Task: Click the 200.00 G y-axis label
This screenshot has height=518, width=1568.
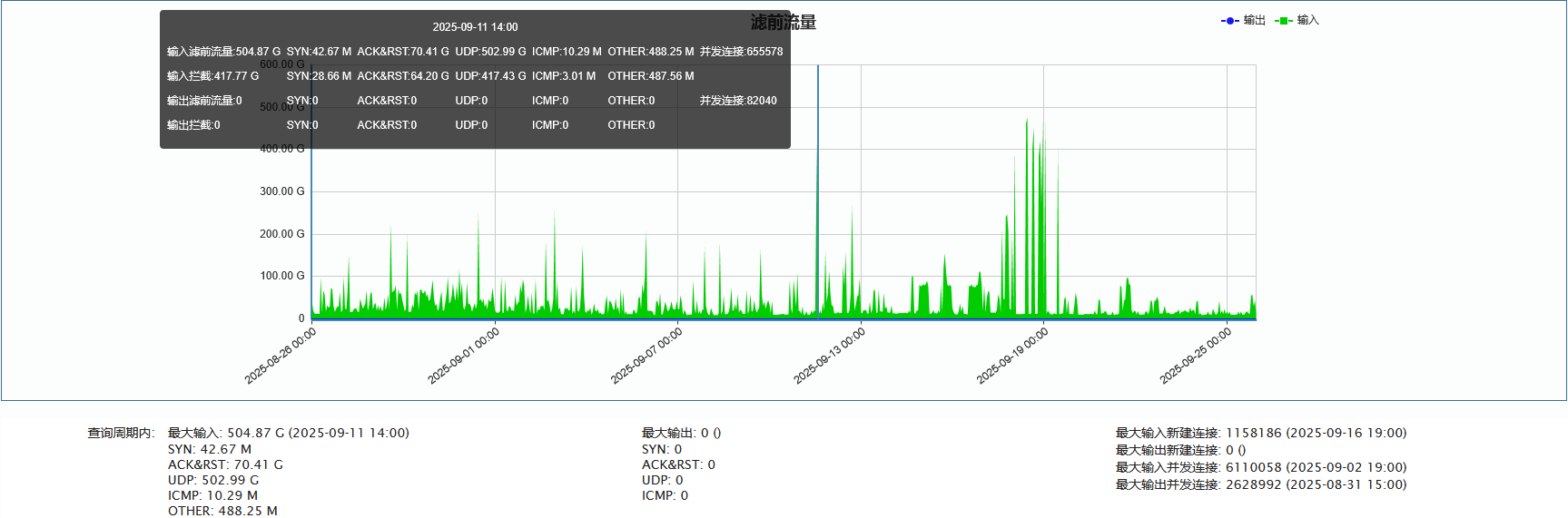Action: point(282,234)
